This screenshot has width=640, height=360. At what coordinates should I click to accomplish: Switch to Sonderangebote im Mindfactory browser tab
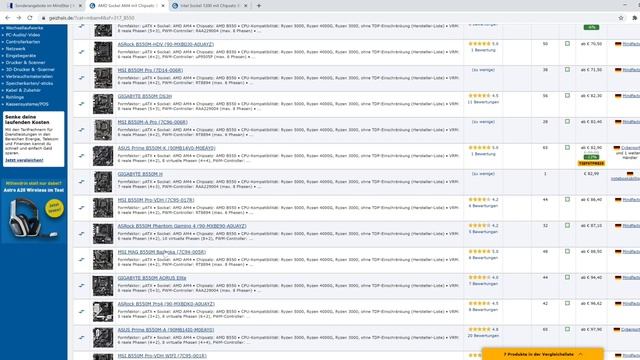point(43,6)
